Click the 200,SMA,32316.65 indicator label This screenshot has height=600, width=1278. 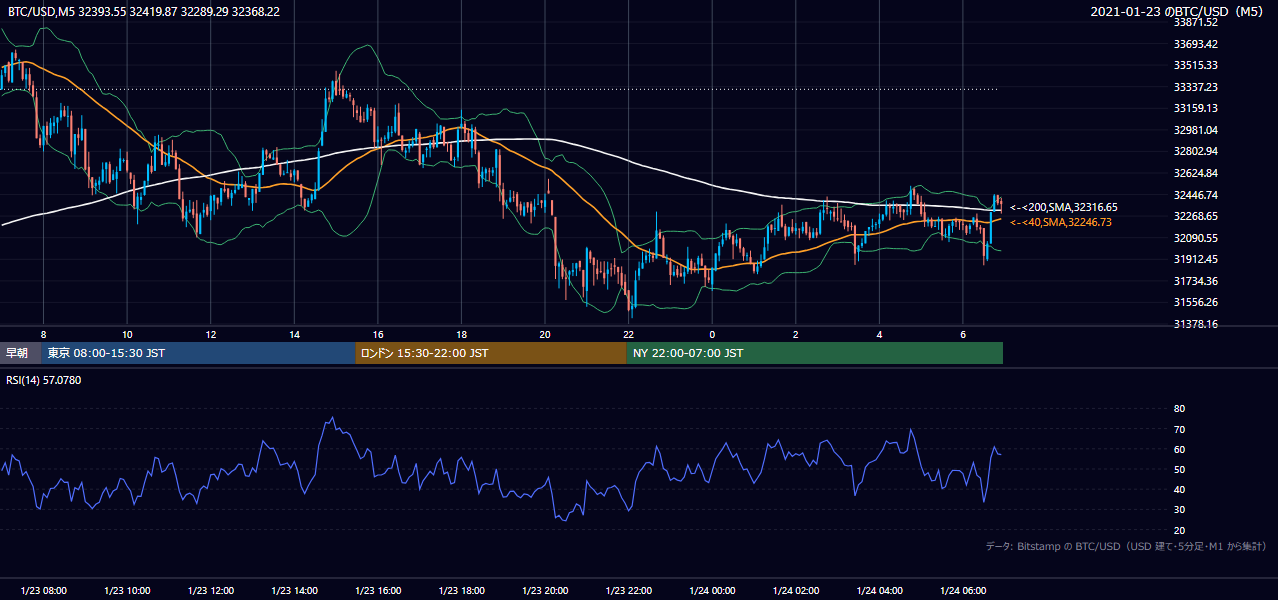point(1064,207)
